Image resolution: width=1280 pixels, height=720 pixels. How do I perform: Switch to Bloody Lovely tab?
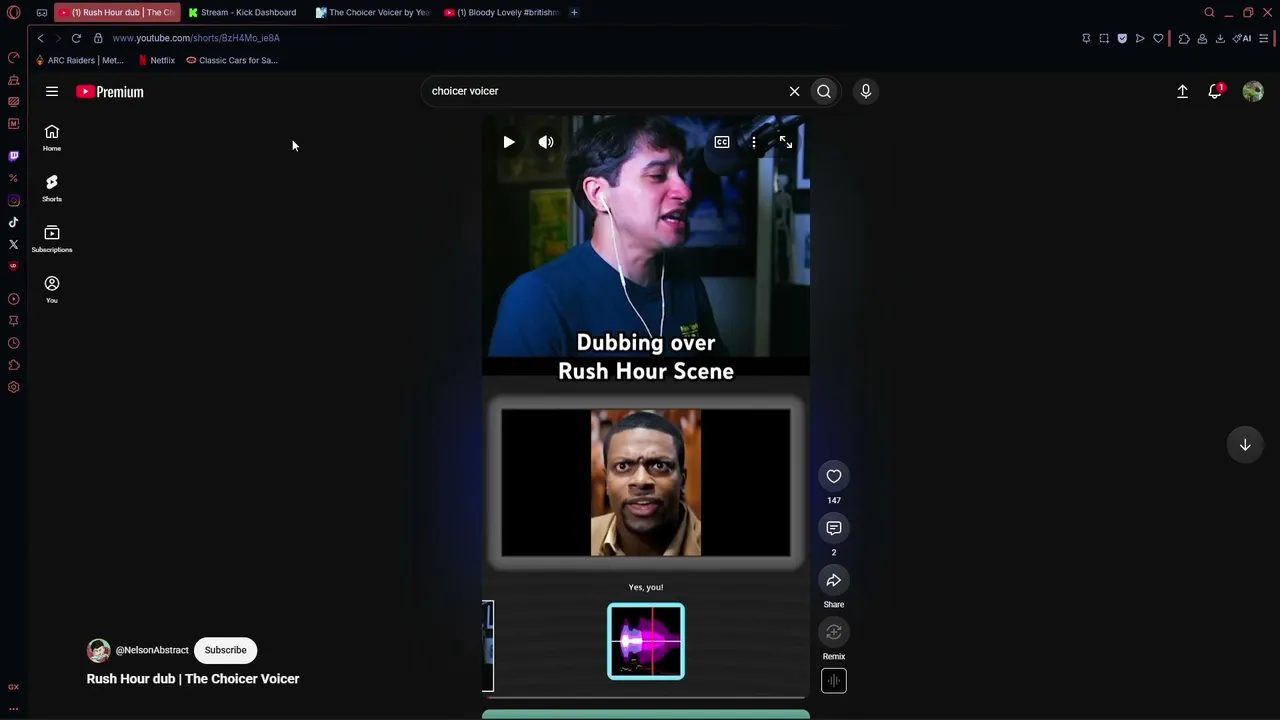tap(501, 13)
